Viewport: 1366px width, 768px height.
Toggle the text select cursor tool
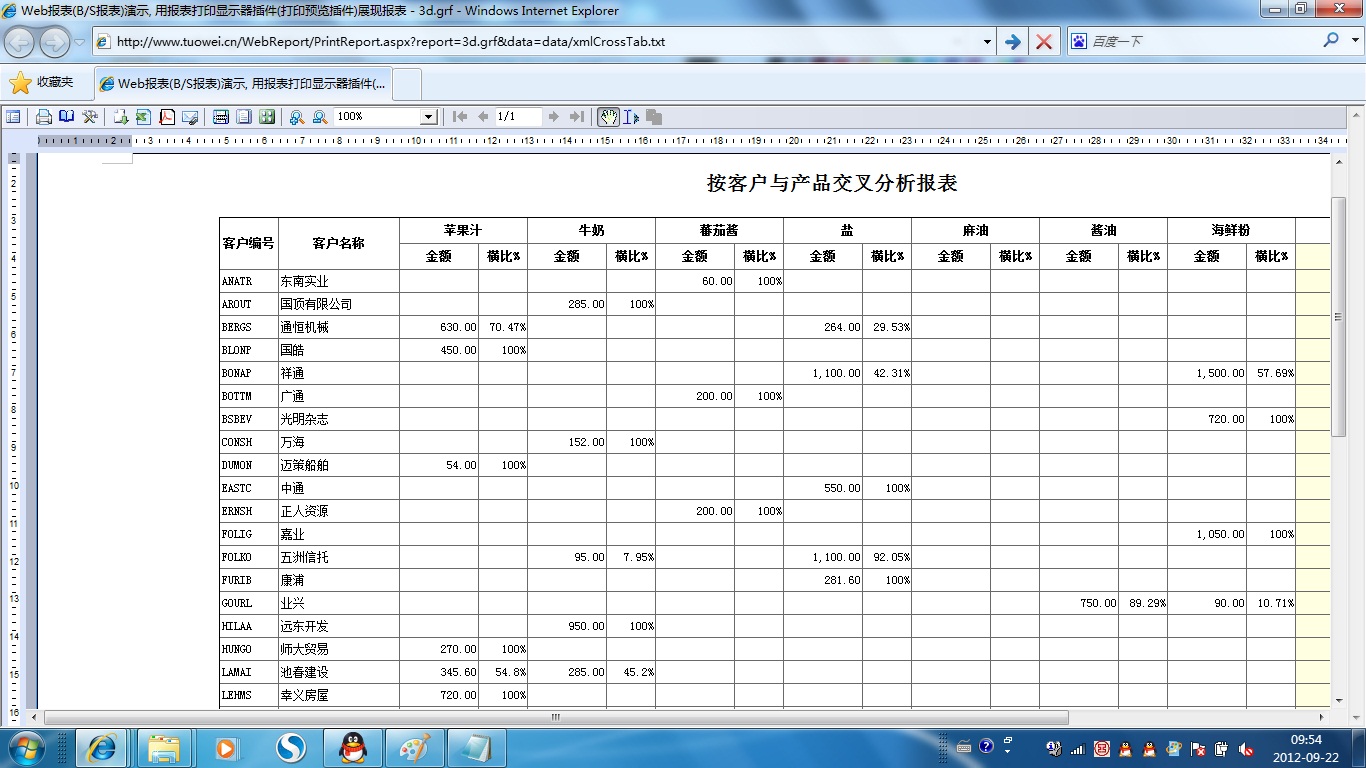[x=631, y=117]
